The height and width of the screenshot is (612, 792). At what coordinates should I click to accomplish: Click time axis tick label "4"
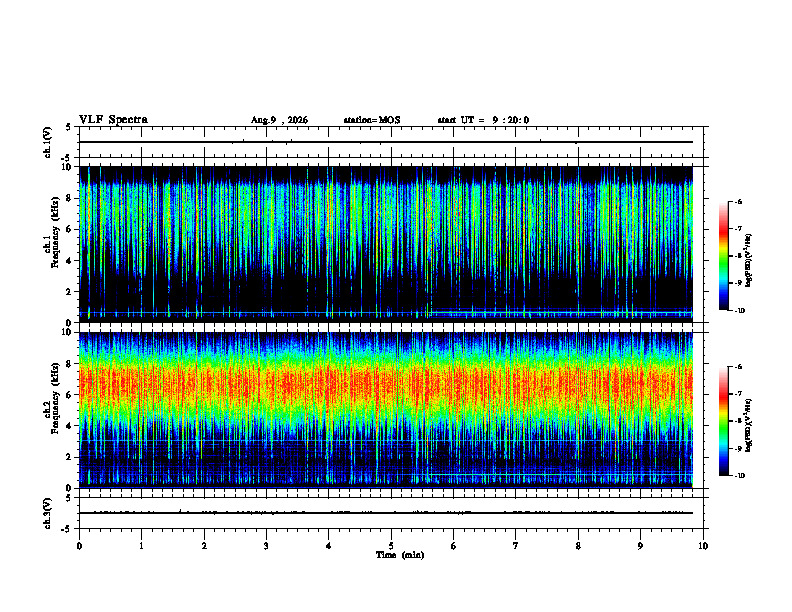point(329,546)
